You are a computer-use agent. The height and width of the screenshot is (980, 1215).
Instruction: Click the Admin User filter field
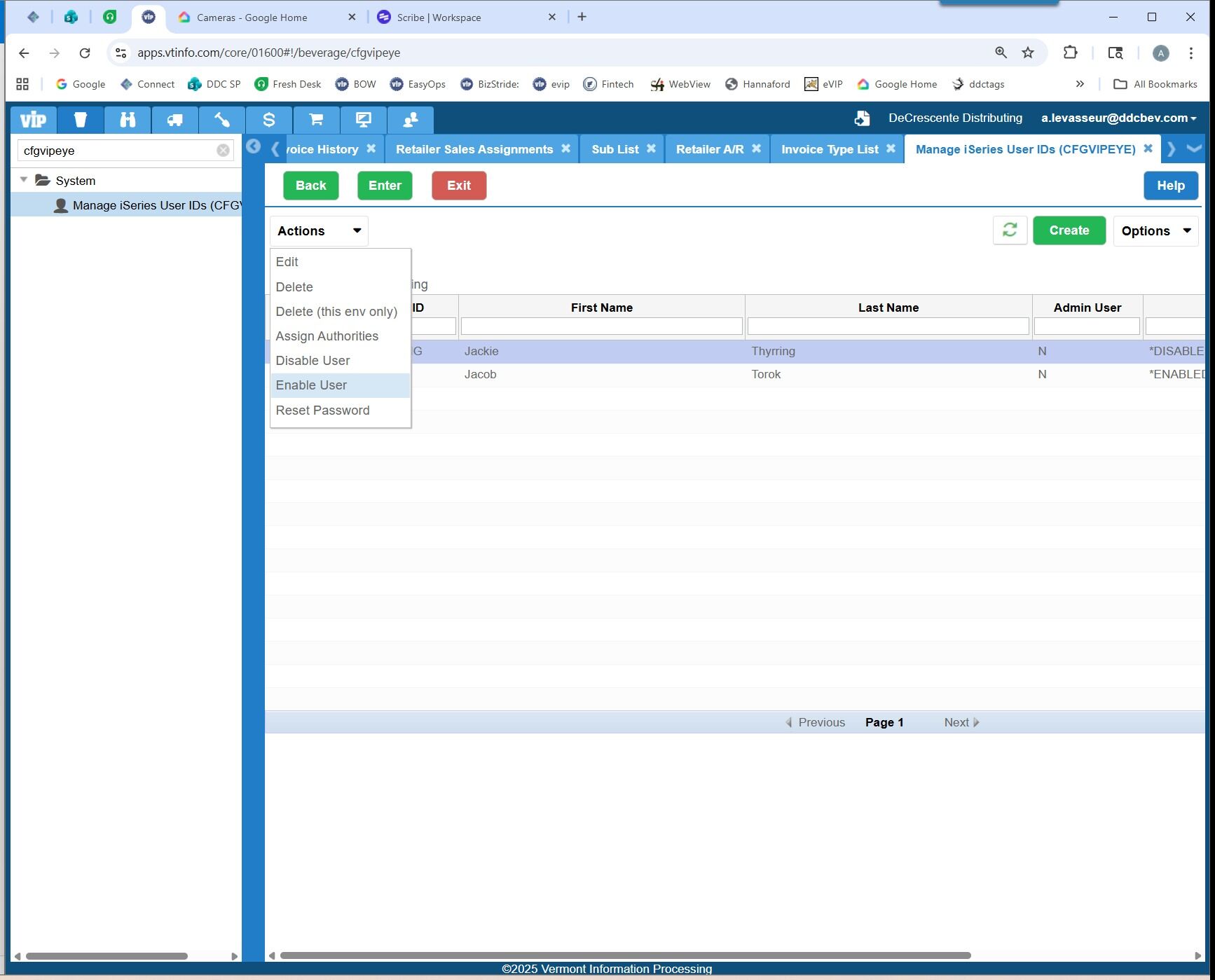(x=1087, y=326)
